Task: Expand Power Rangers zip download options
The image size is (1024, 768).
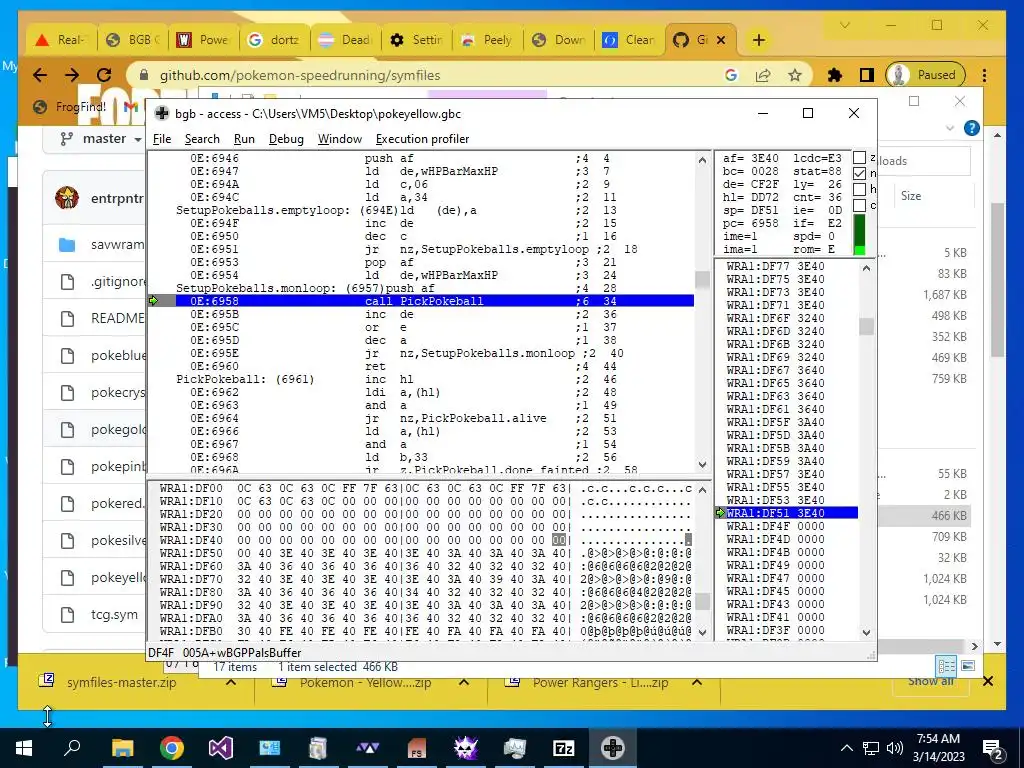Action: click(x=697, y=682)
